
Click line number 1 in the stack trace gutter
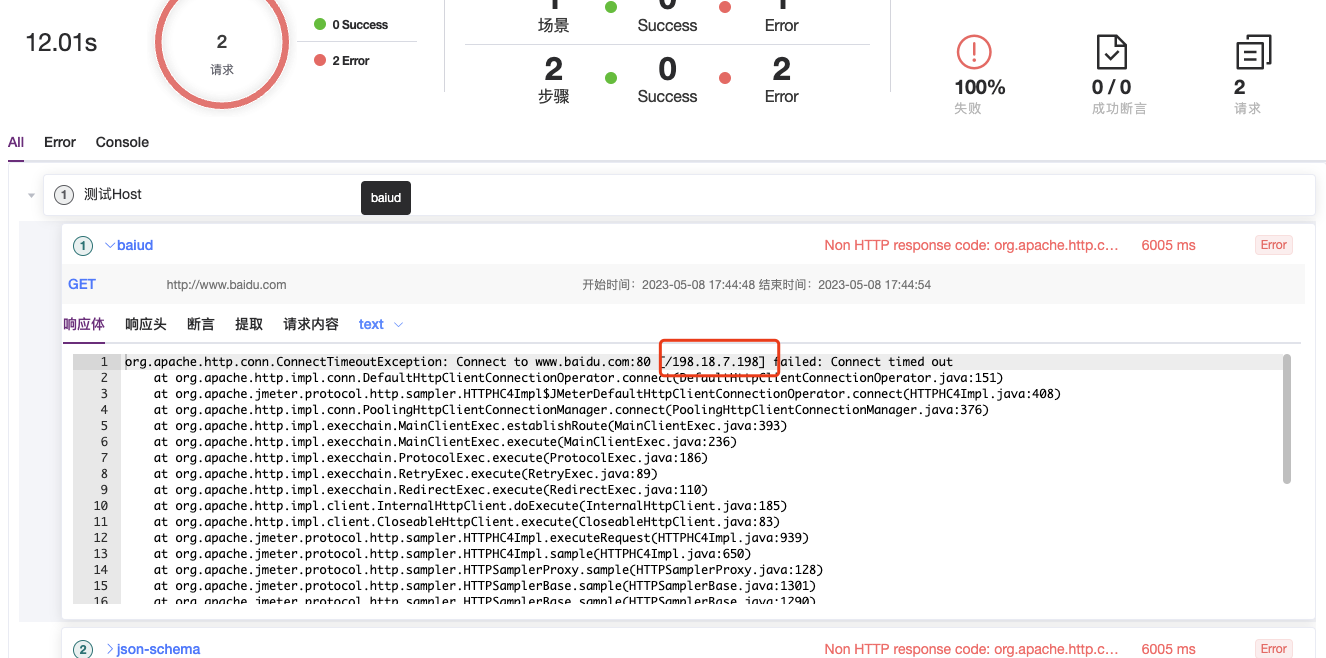click(105, 361)
